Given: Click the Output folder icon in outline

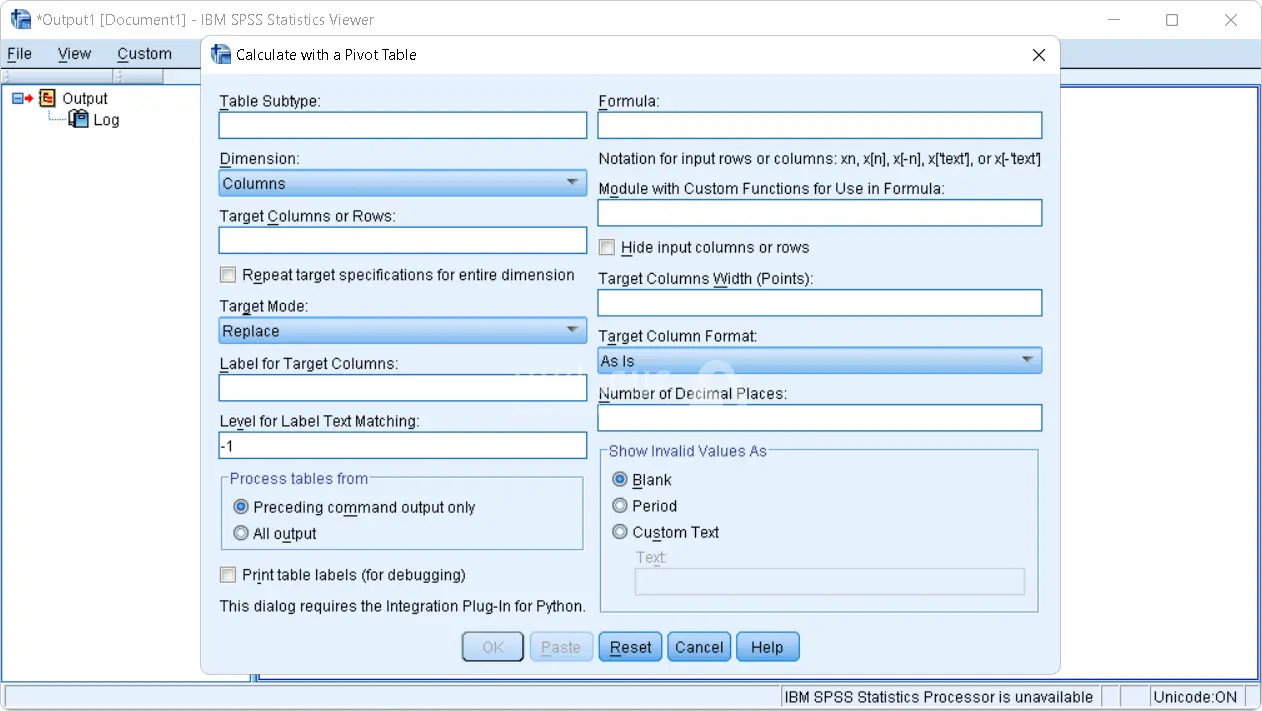Looking at the screenshot, I should click(47, 98).
